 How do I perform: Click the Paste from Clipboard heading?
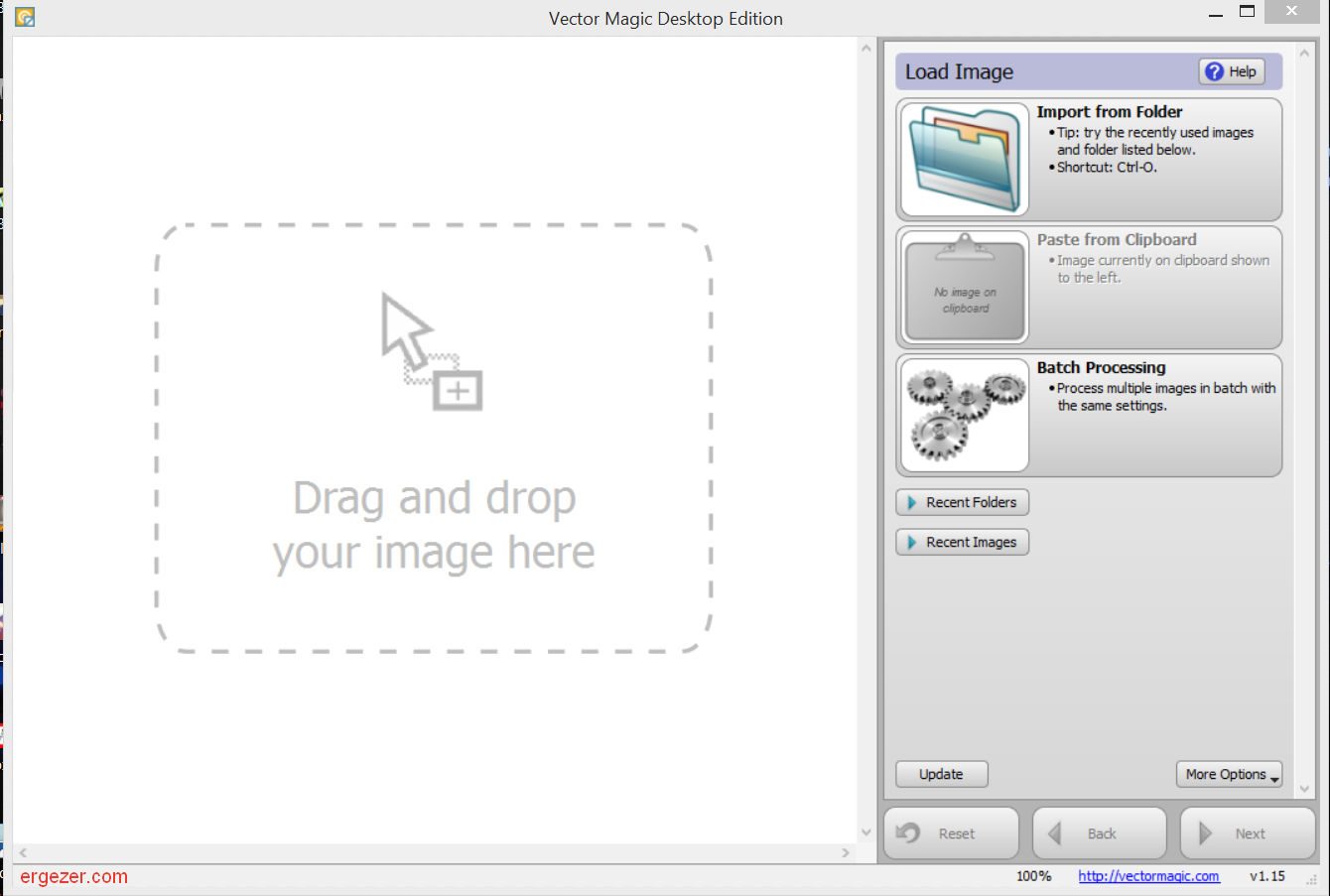tap(1117, 239)
